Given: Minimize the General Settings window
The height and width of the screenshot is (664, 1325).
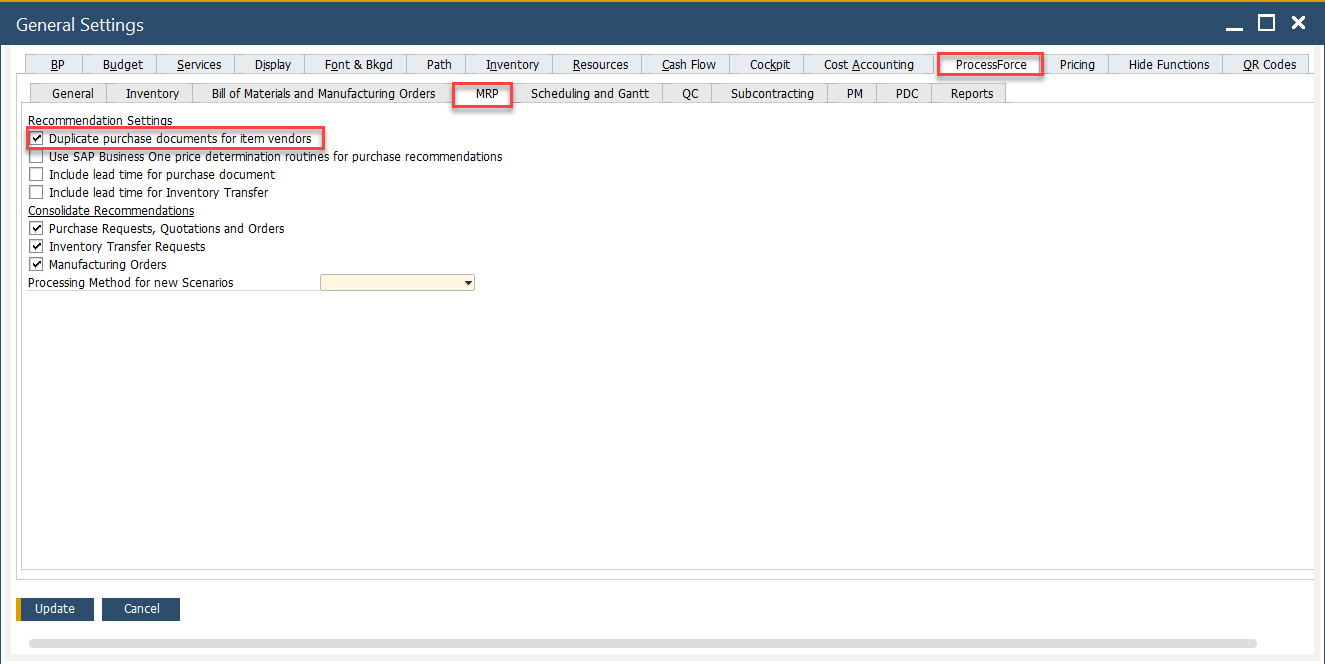Looking at the screenshot, I should 1236,23.
